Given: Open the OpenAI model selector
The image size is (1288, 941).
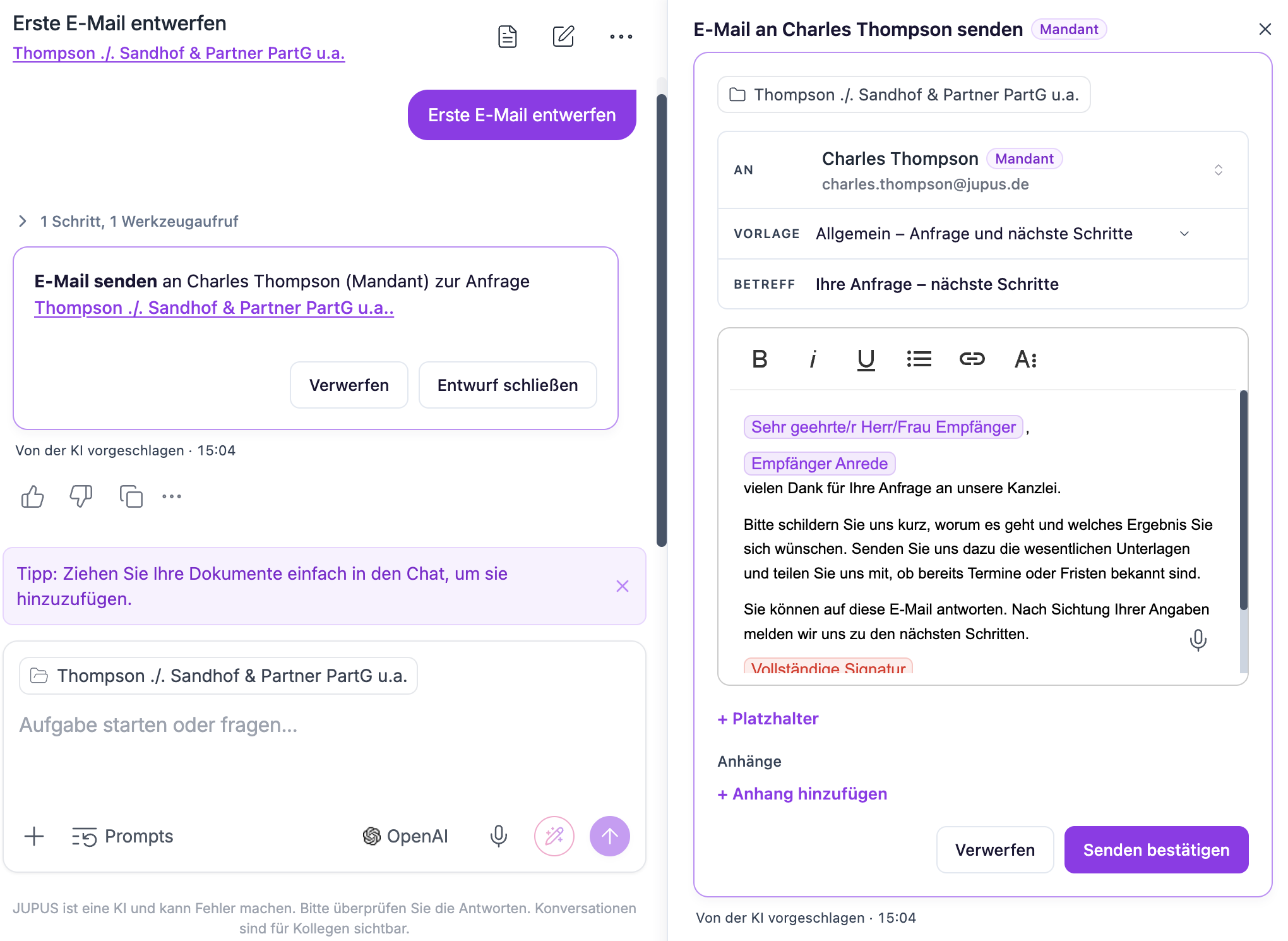Looking at the screenshot, I should click(x=405, y=836).
